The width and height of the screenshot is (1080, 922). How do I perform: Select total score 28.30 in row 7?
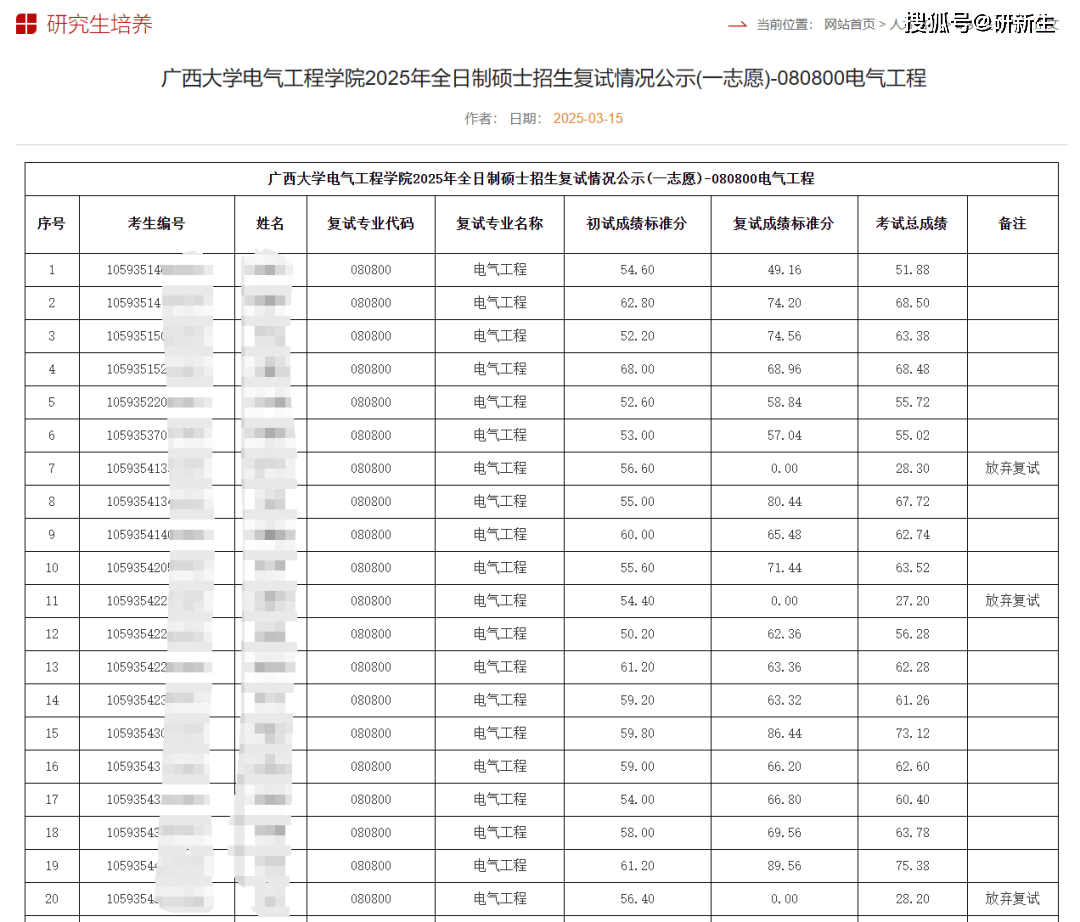(x=912, y=468)
